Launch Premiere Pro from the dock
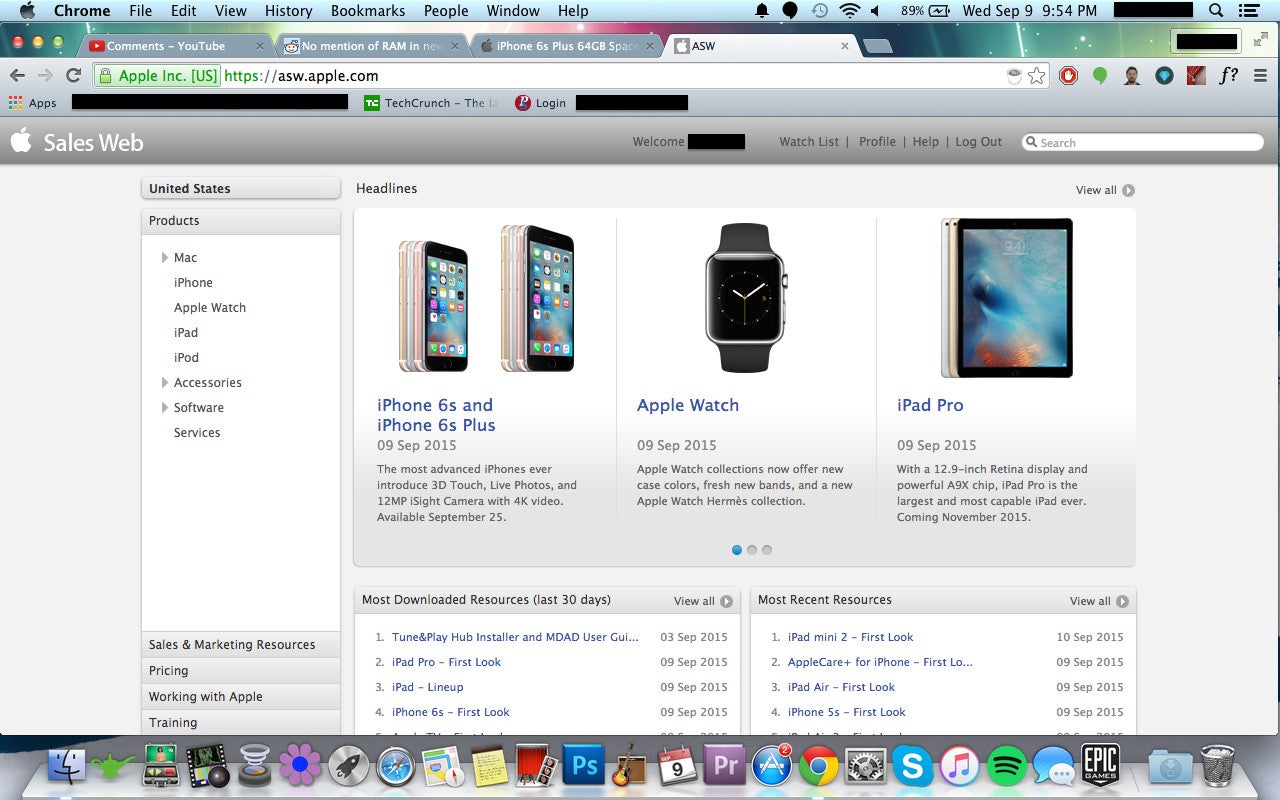This screenshot has height=800, width=1280. [725, 767]
